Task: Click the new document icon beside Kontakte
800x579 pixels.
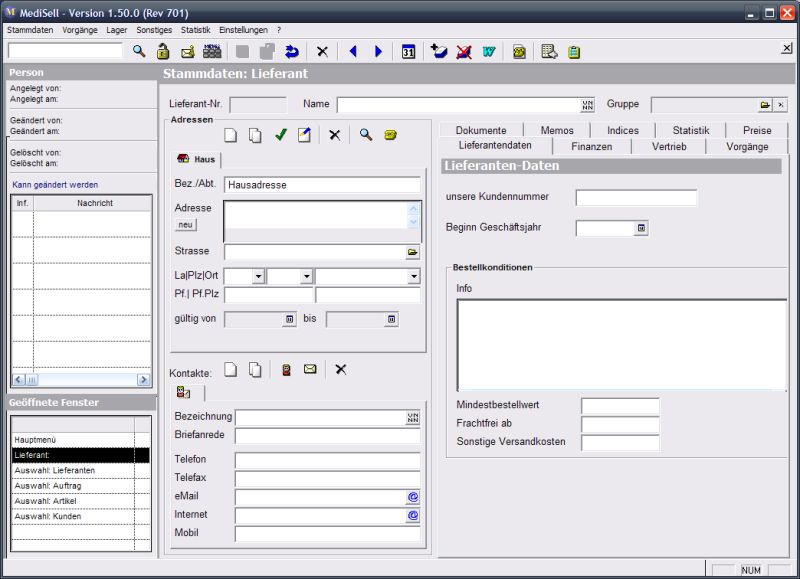Action: (x=230, y=368)
